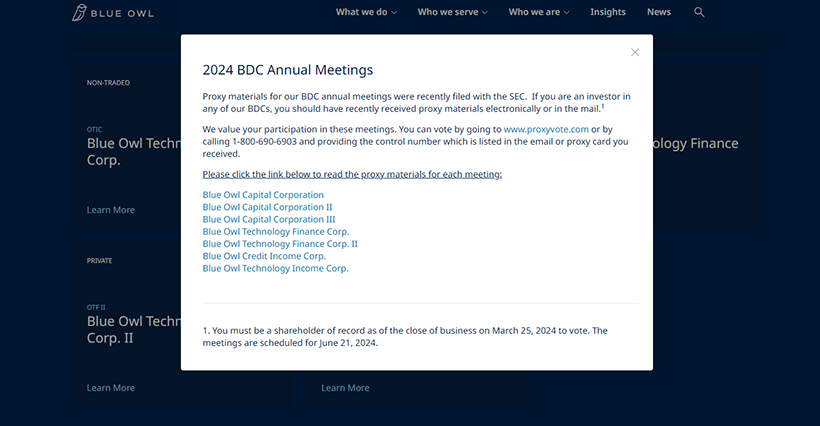
Task: Select Blue Owl Technology Finance Corp. link
Action: click(x=275, y=231)
